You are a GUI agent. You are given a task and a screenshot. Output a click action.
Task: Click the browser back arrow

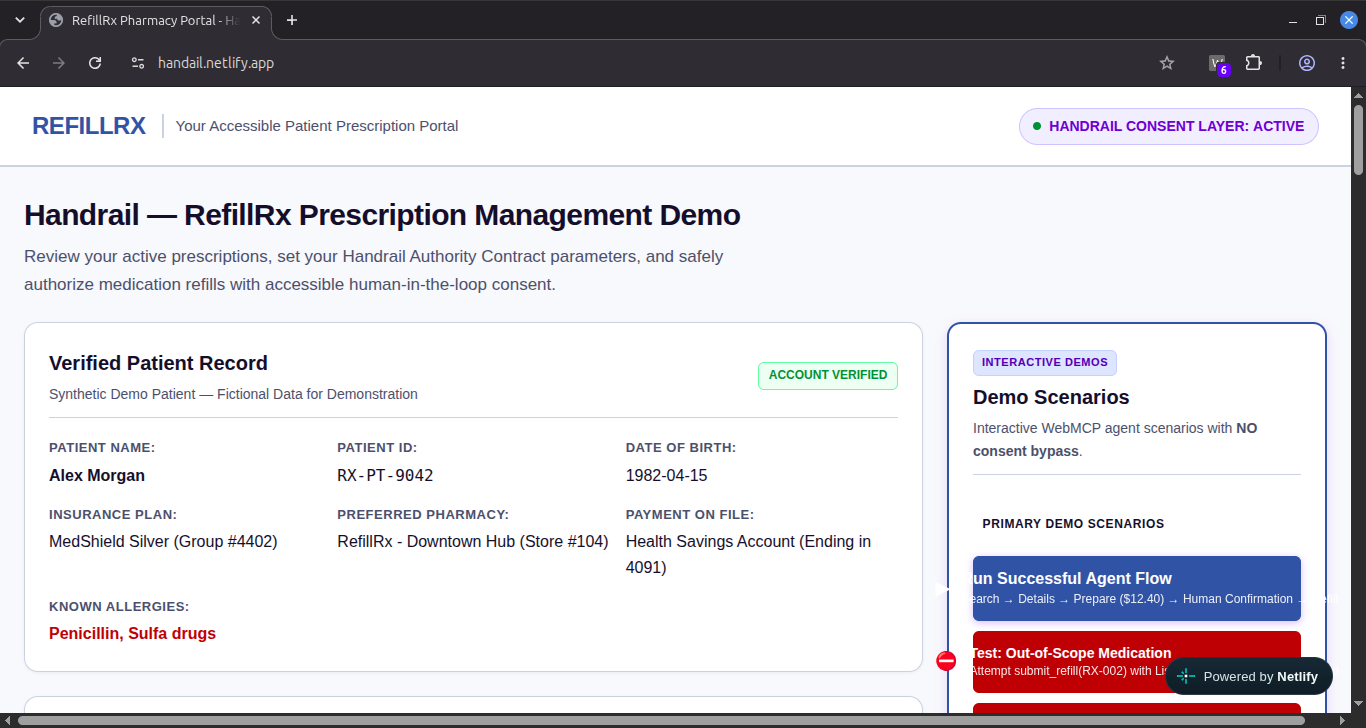pos(23,63)
